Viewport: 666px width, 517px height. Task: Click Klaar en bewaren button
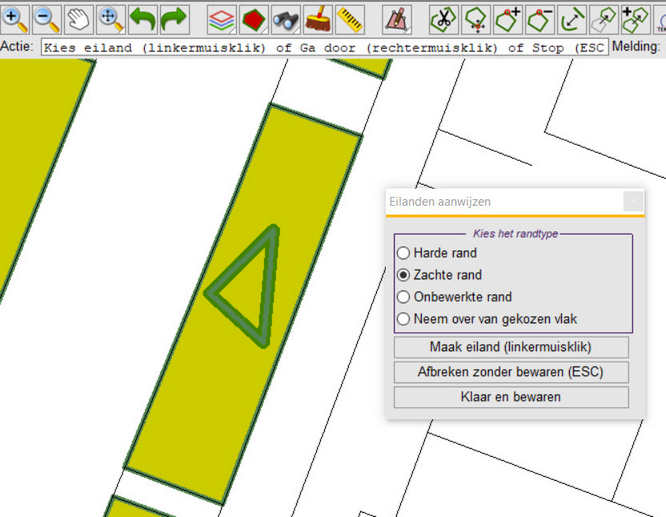point(511,397)
